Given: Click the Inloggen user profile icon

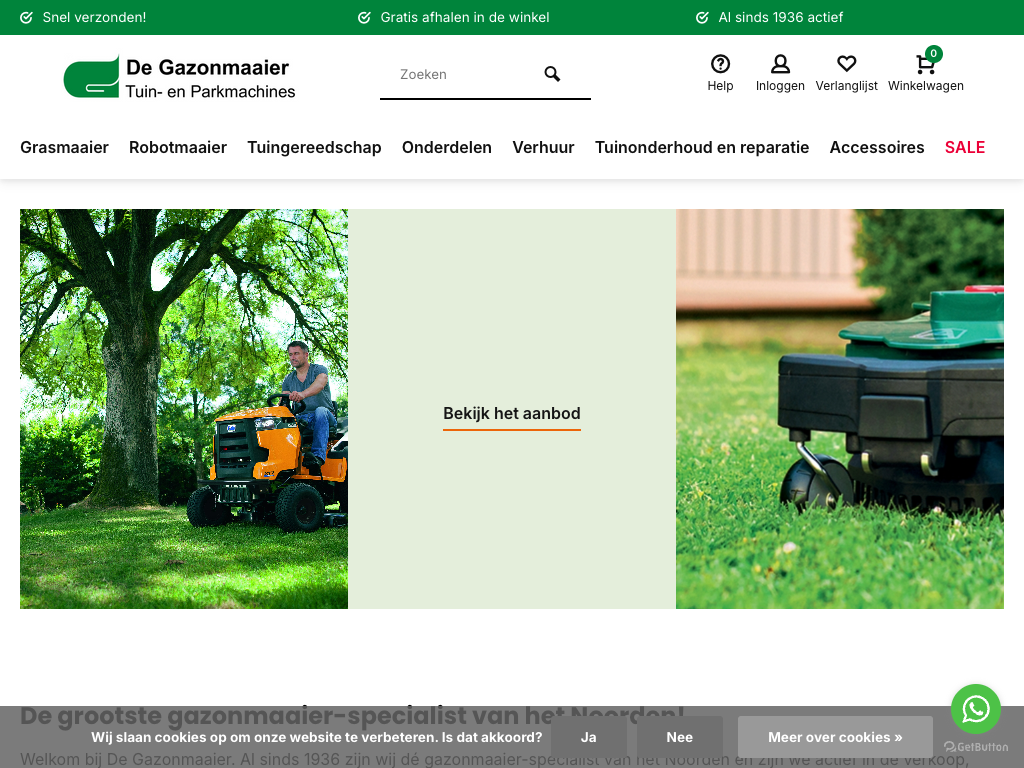Looking at the screenshot, I should coord(780,65).
